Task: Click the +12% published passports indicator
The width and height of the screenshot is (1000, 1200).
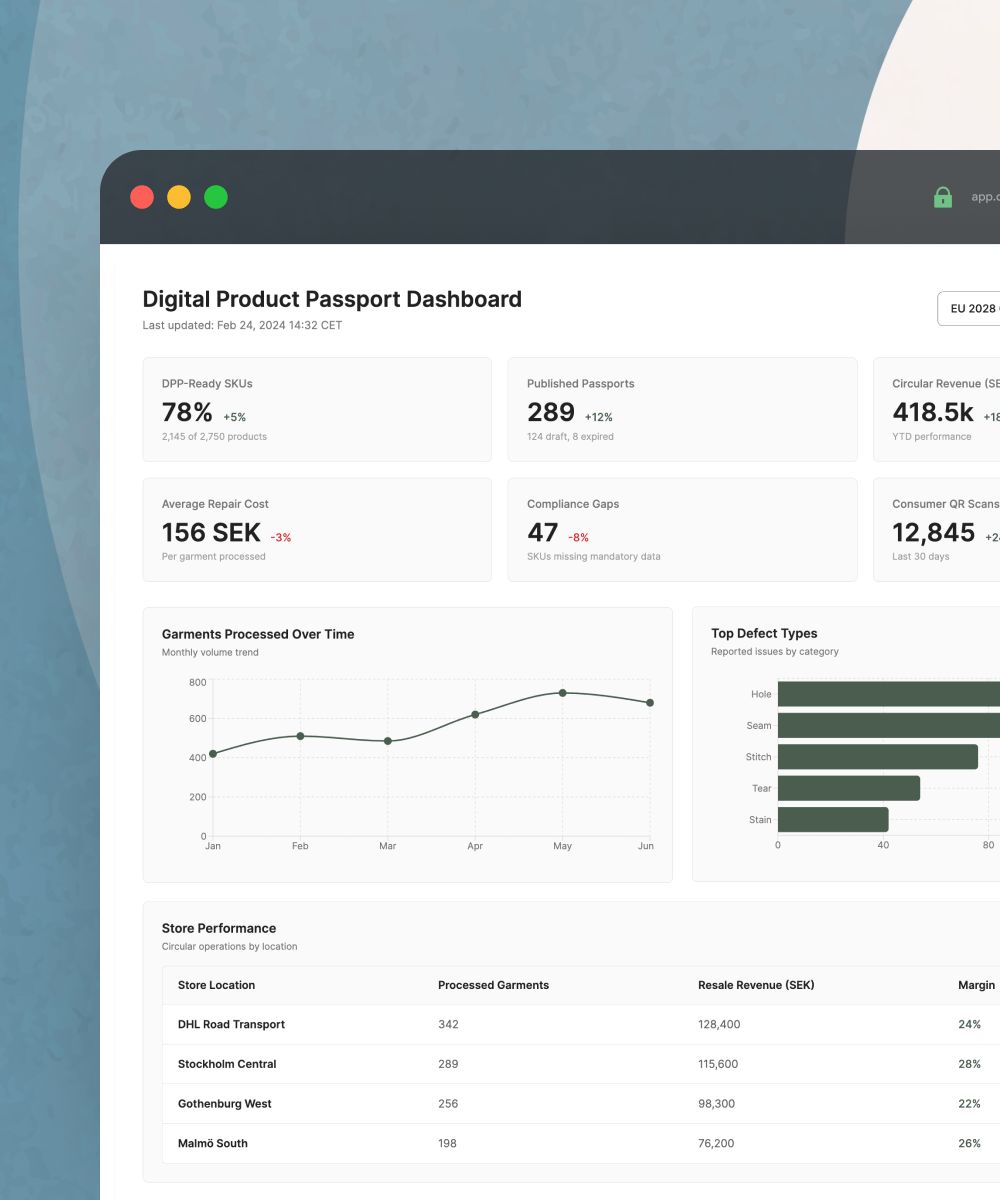Action: (x=599, y=417)
